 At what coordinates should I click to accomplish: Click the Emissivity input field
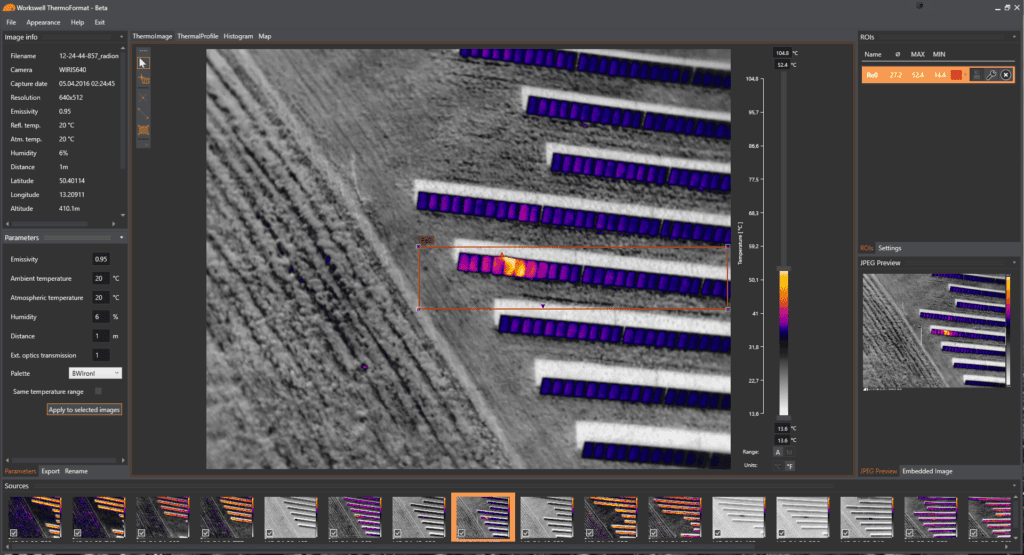(101, 259)
